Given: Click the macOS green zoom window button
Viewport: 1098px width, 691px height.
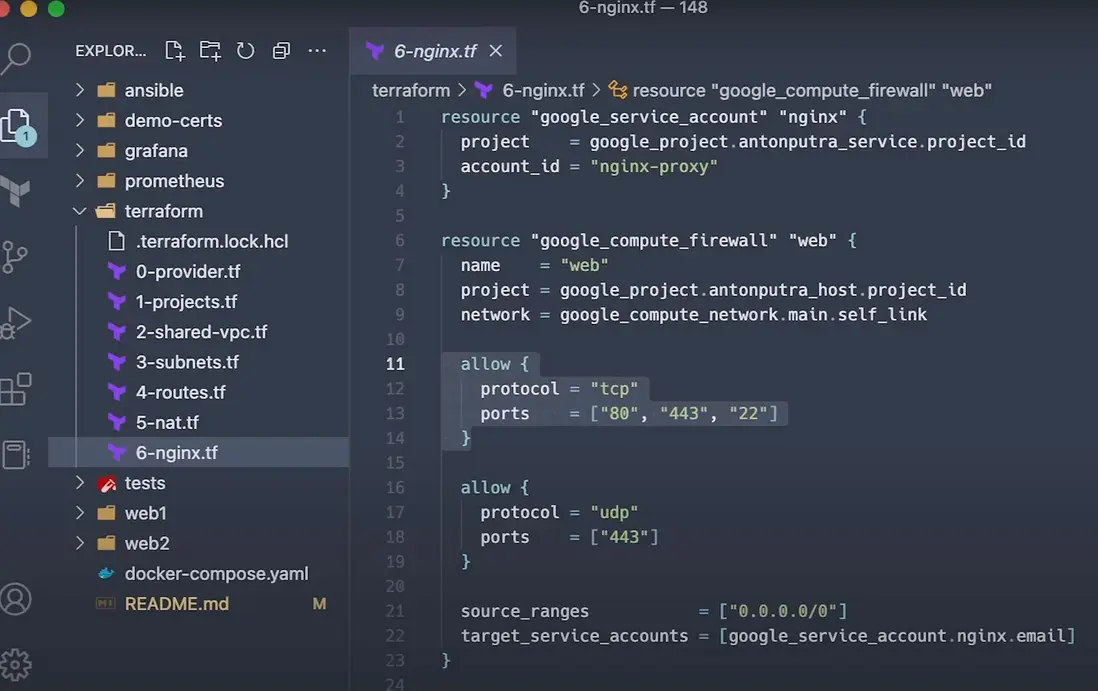Looking at the screenshot, I should (56, 8).
